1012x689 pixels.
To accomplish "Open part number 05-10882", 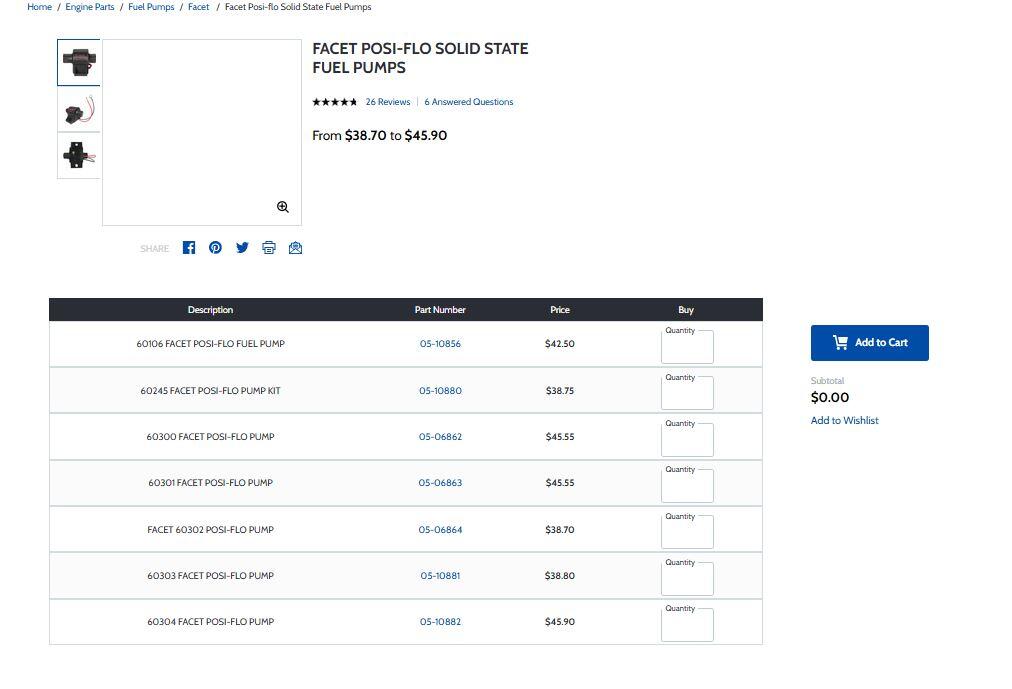I will tap(440, 622).
